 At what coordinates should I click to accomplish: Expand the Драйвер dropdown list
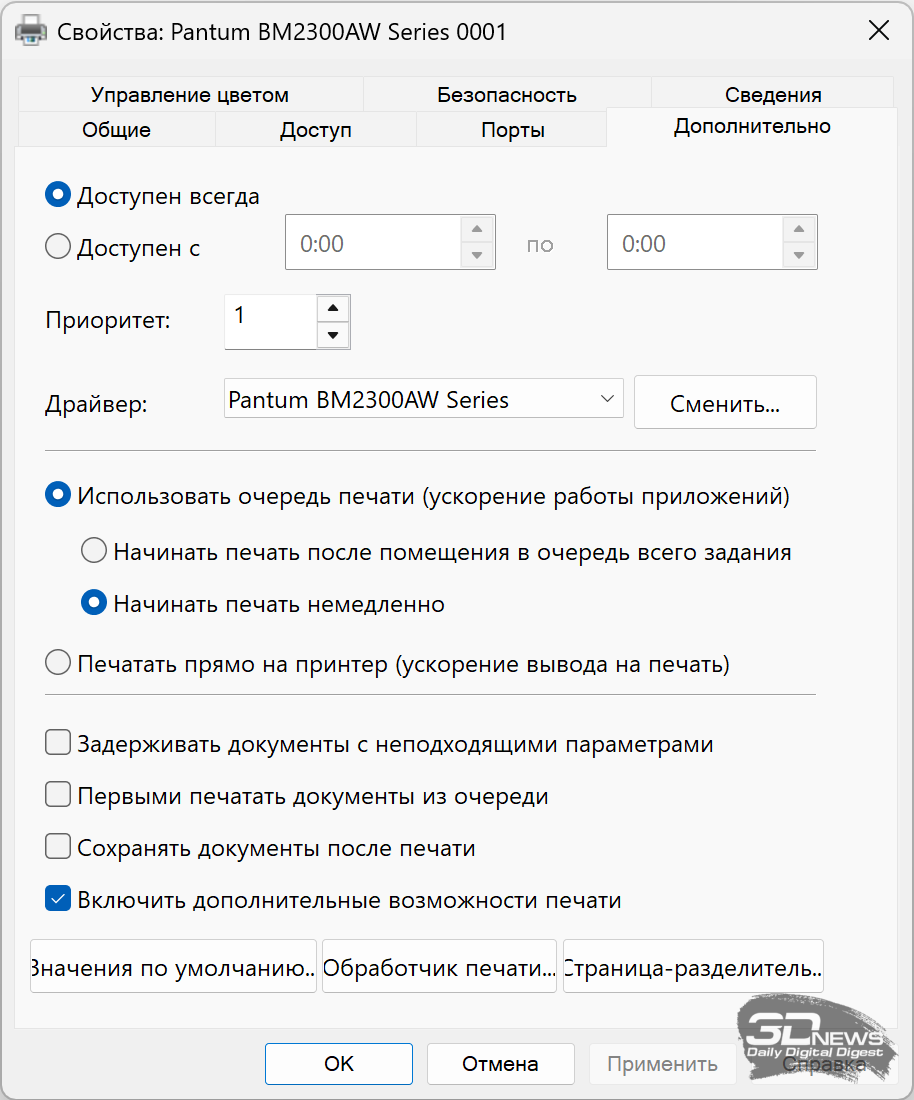point(606,400)
